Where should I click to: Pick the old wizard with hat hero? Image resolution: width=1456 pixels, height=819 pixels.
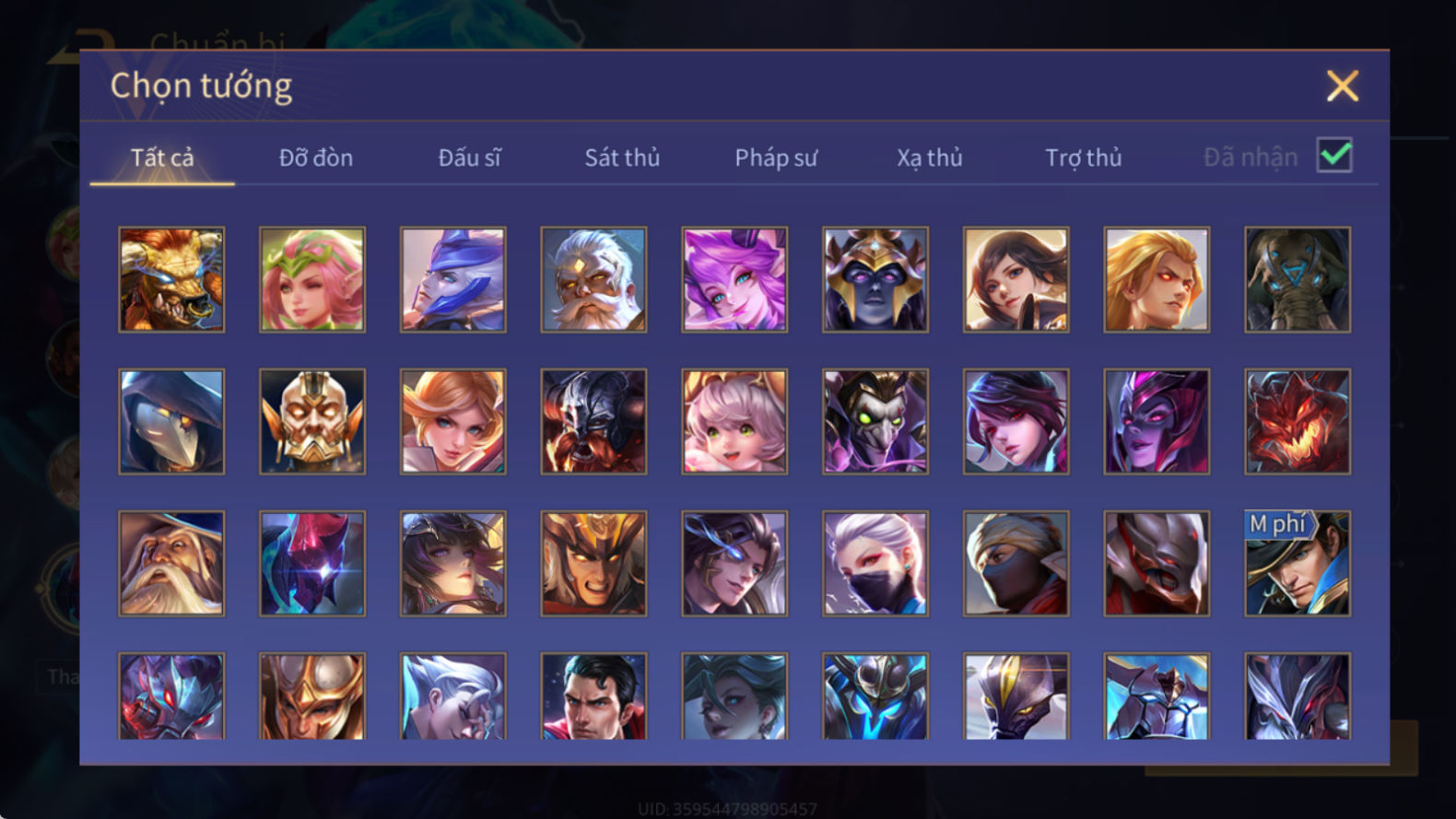(171, 564)
